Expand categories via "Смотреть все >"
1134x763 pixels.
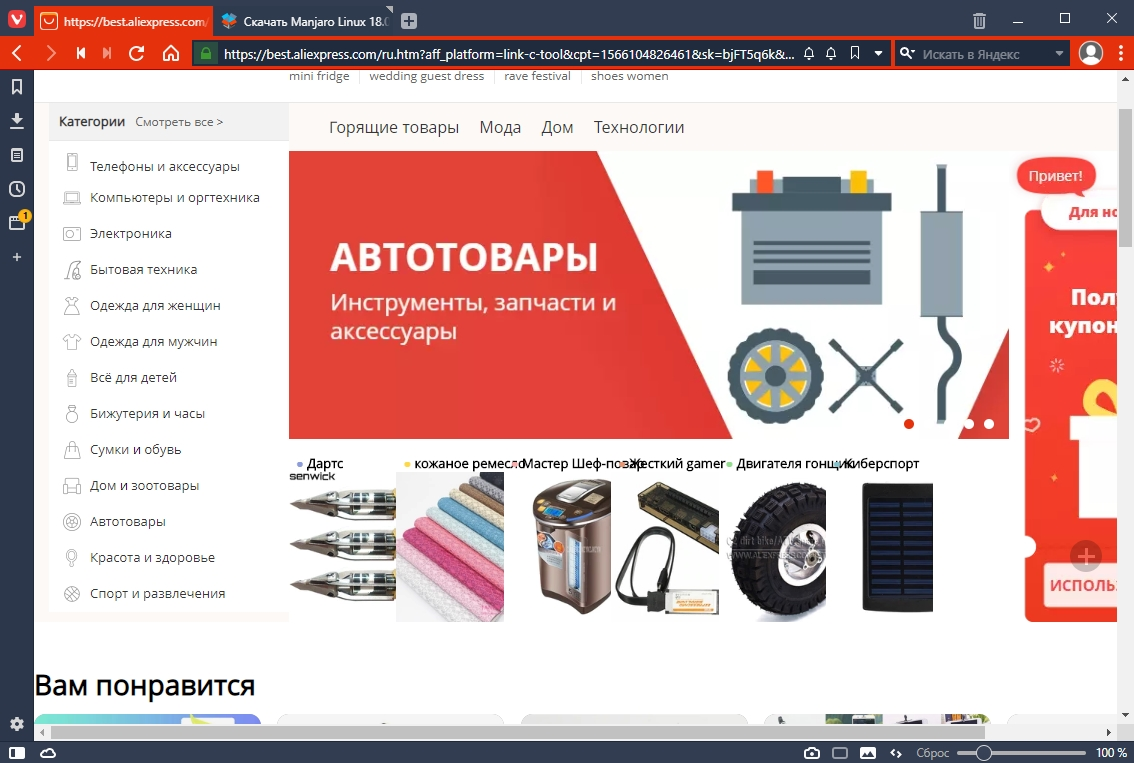coord(179,122)
